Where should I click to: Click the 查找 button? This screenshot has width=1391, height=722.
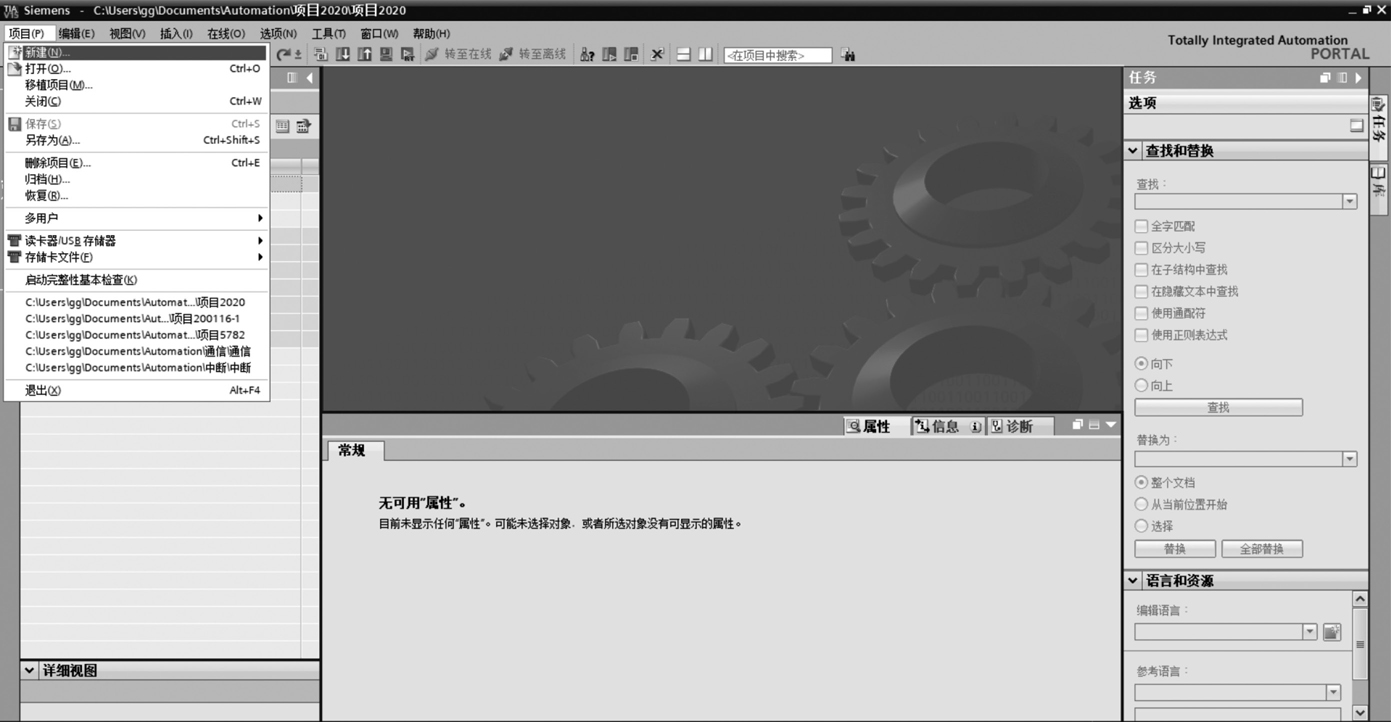click(x=1218, y=408)
